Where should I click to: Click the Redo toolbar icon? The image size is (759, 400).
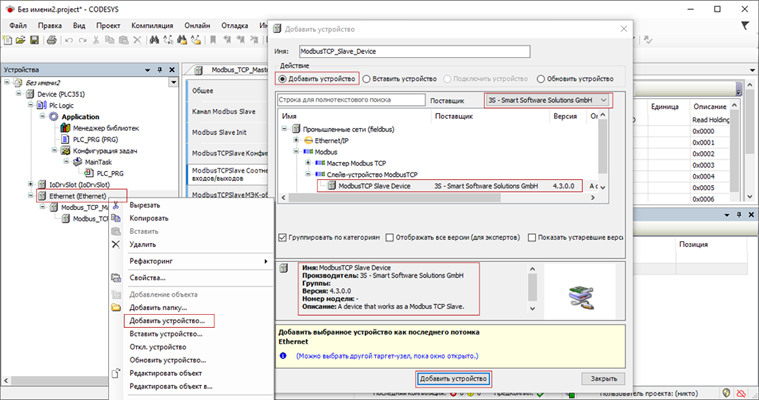pyautogui.click(x=82, y=40)
